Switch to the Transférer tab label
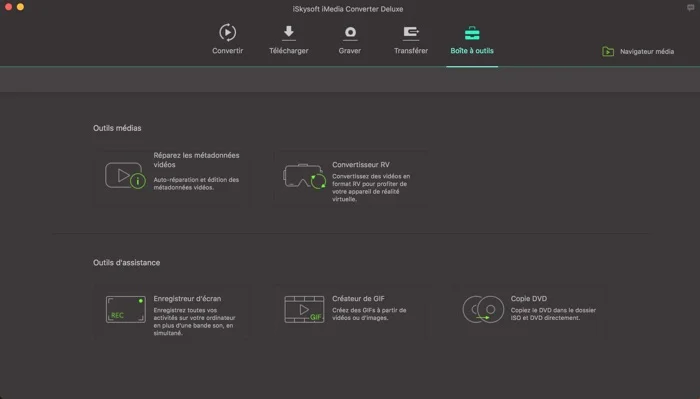This screenshot has height=399, width=700. [411, 51]
